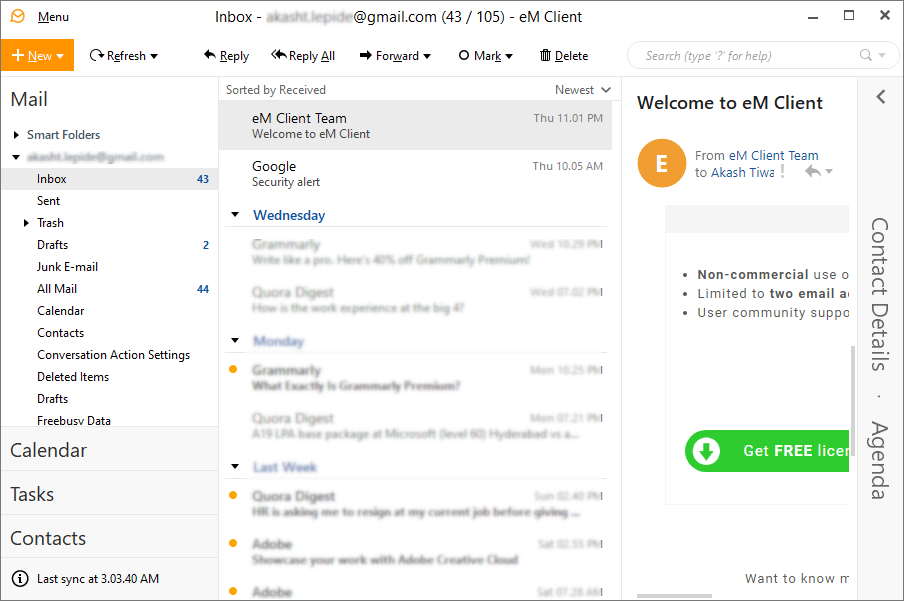Screen dimensions: 904x601
Task: Open the eM Client Team email
Action: (415, 125)
